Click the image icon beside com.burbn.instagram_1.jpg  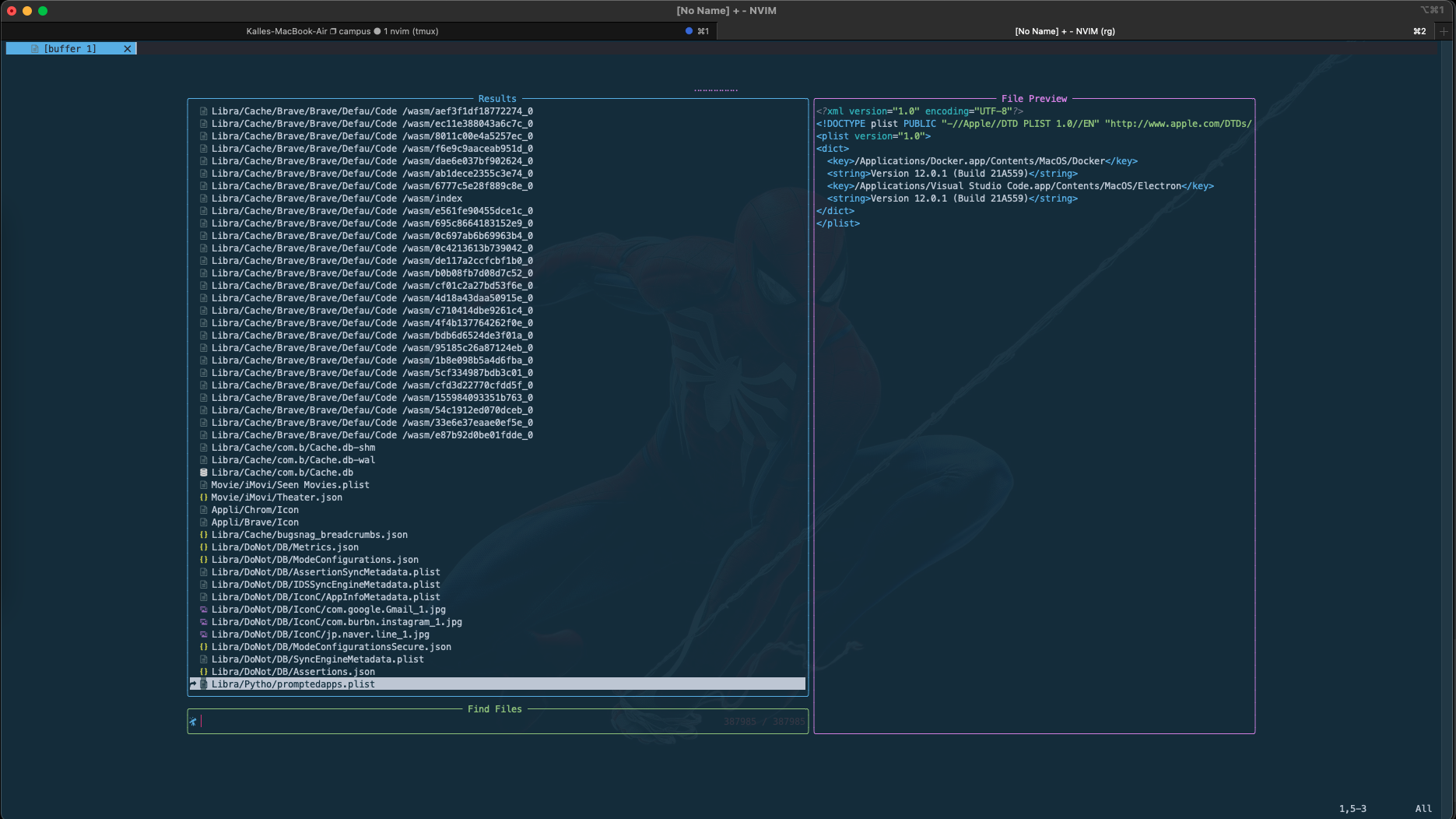coord(204,622)
